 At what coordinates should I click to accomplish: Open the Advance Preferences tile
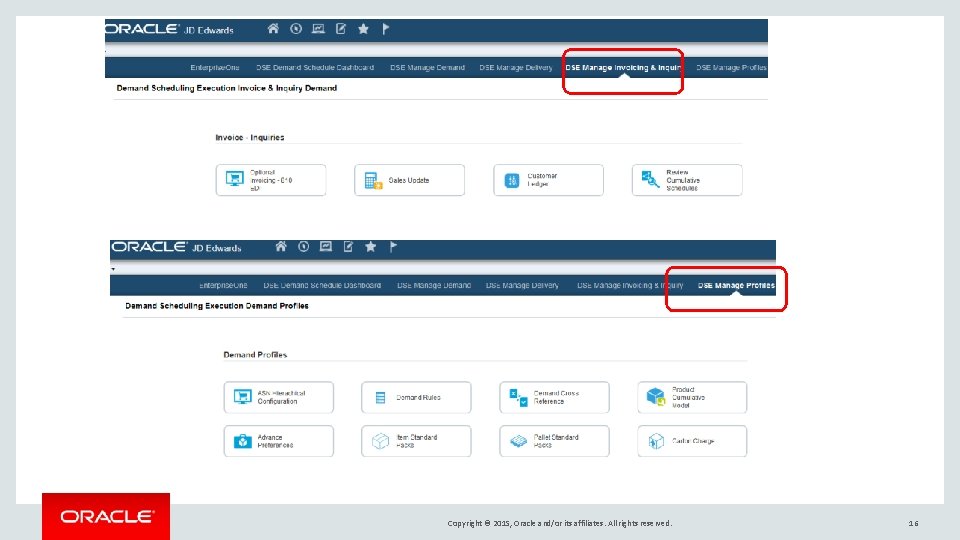pos(279,441)
